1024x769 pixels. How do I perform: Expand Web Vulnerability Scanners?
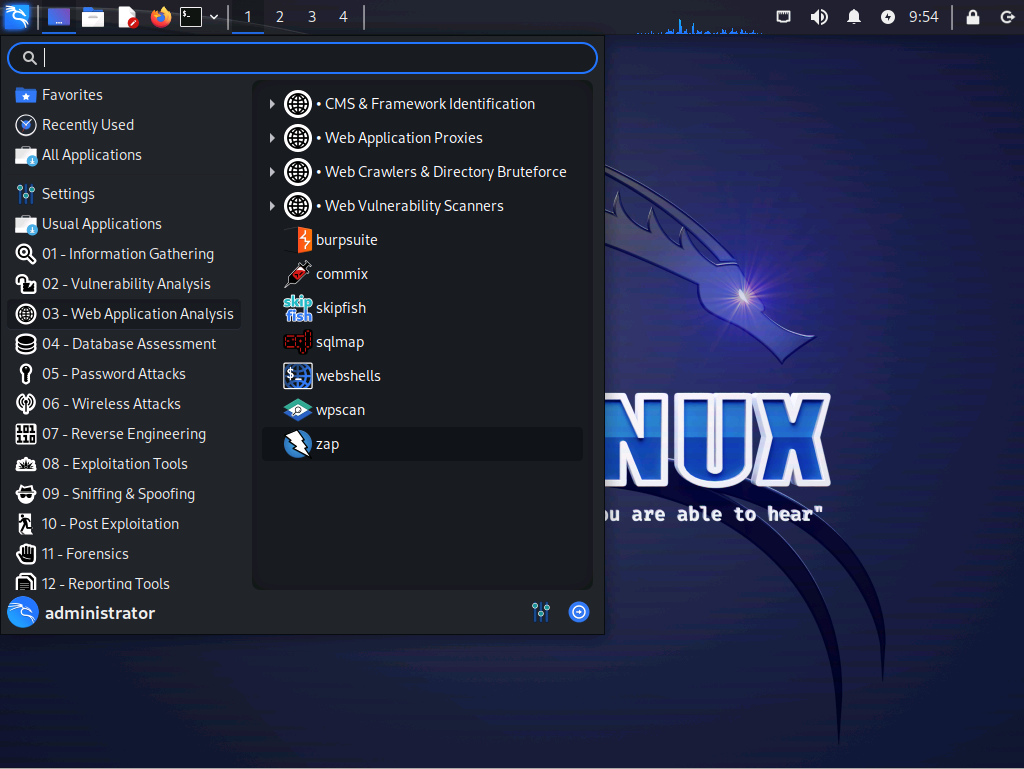coord(274,205)
